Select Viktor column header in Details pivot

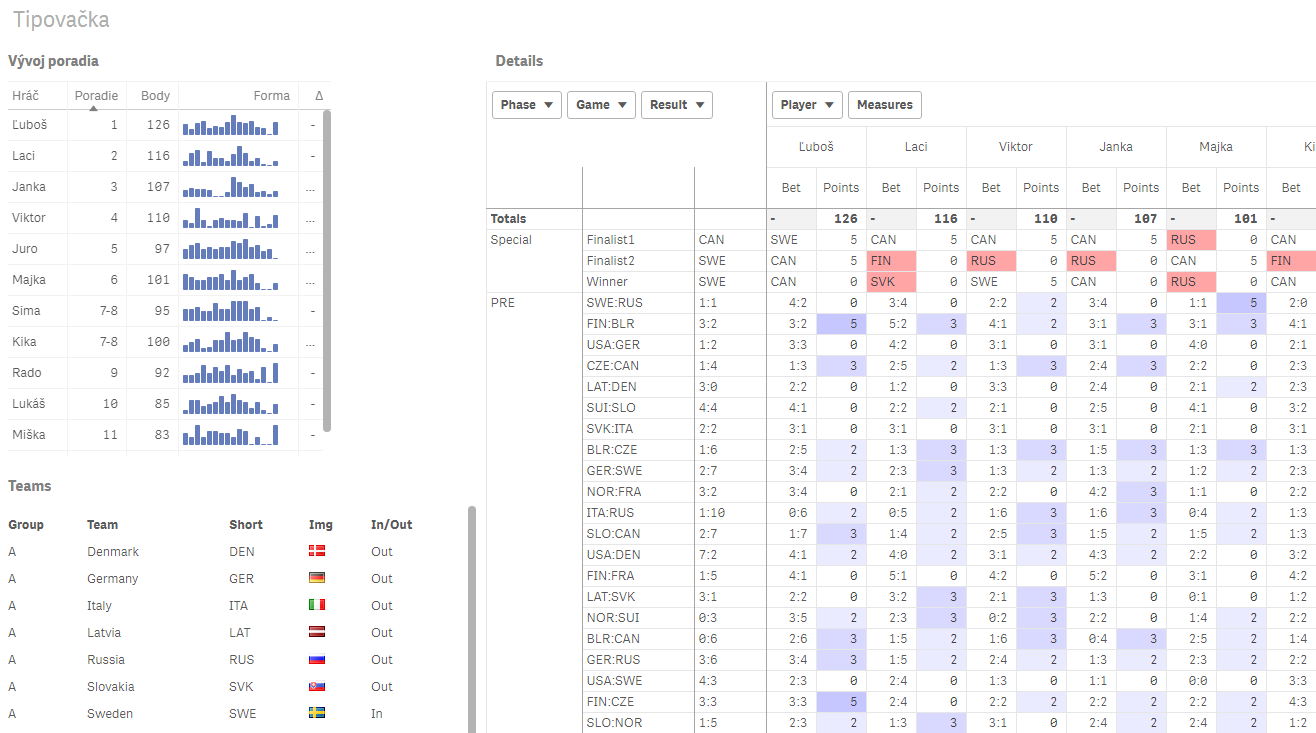[1016, 146]
